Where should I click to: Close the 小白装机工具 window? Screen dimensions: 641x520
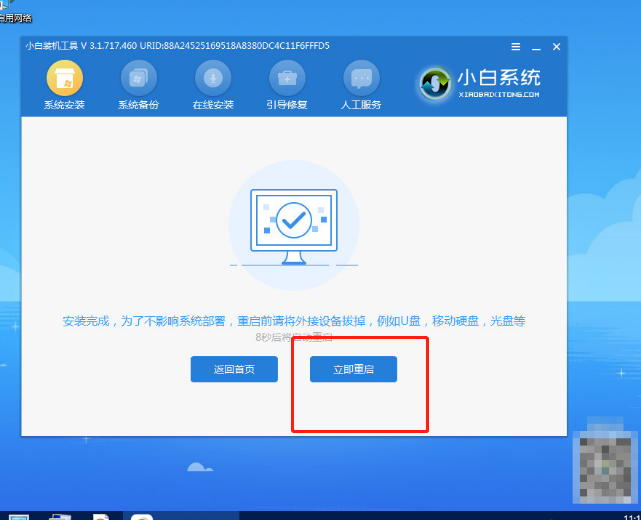coord(556,47)
